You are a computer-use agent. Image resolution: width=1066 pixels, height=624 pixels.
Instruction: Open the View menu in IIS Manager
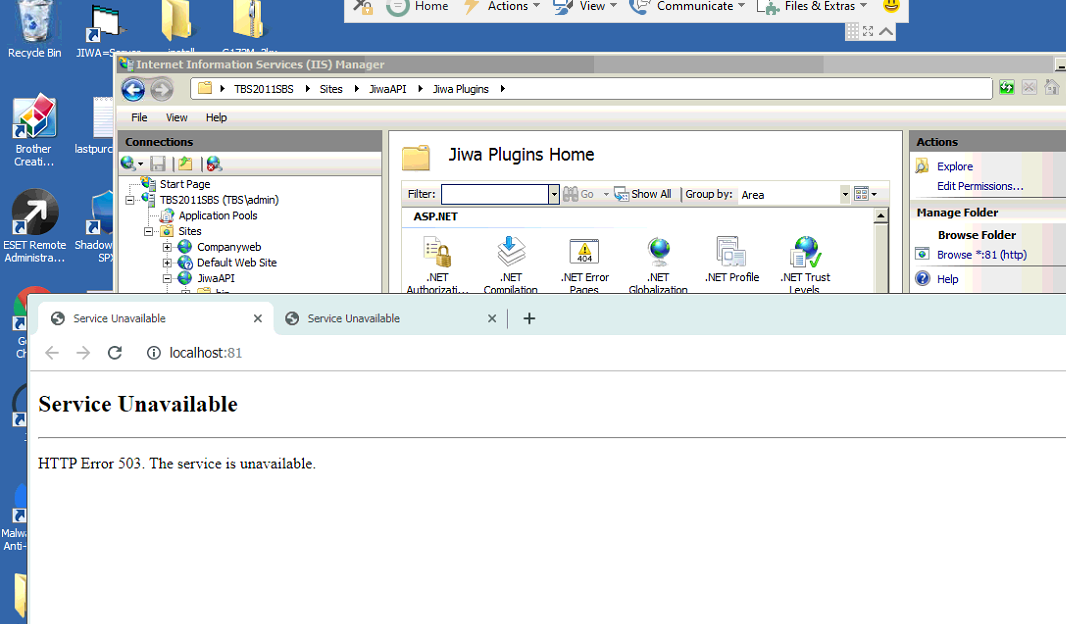click(176, 118)
